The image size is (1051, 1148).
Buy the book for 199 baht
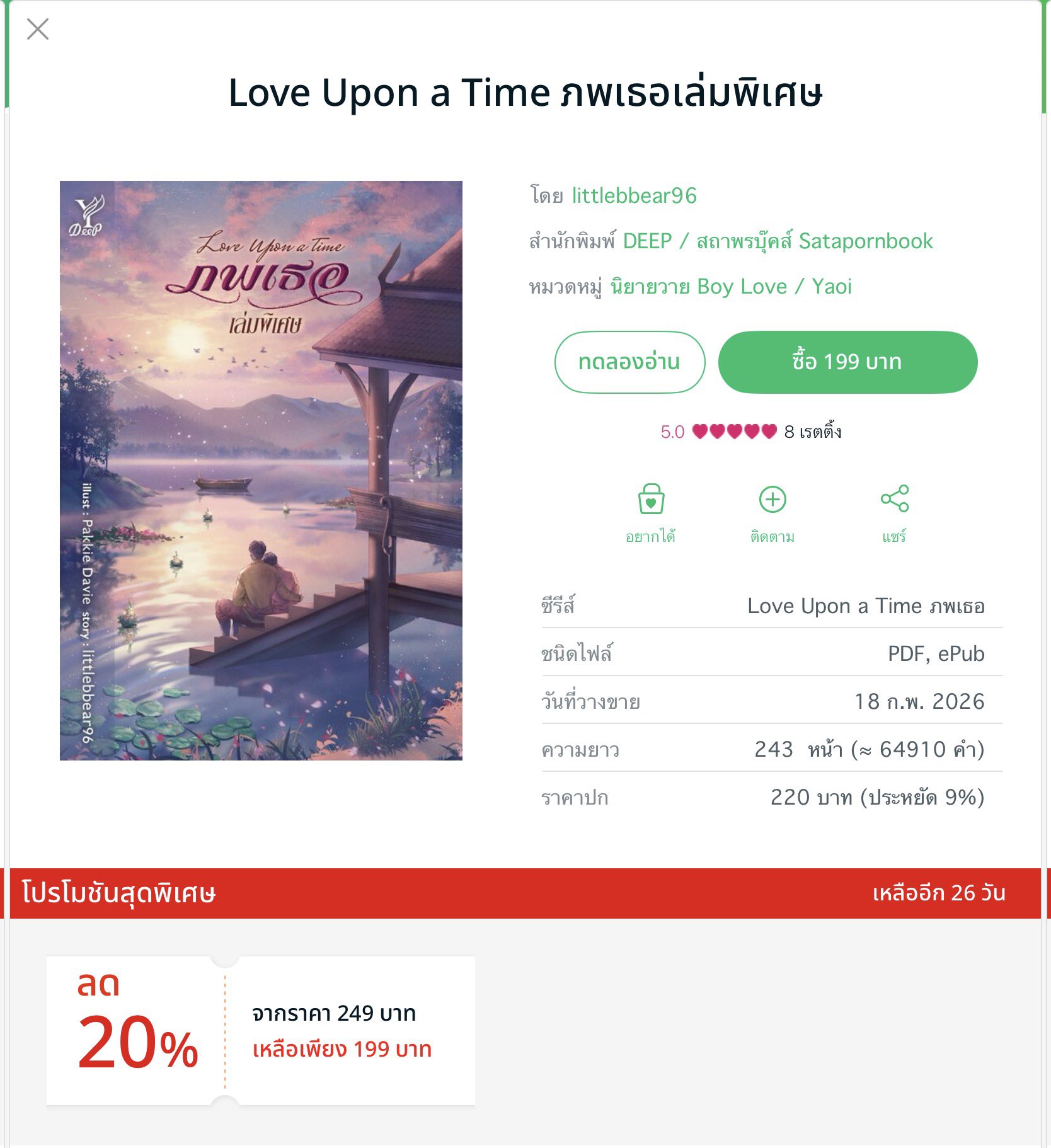tap(847, 362)
